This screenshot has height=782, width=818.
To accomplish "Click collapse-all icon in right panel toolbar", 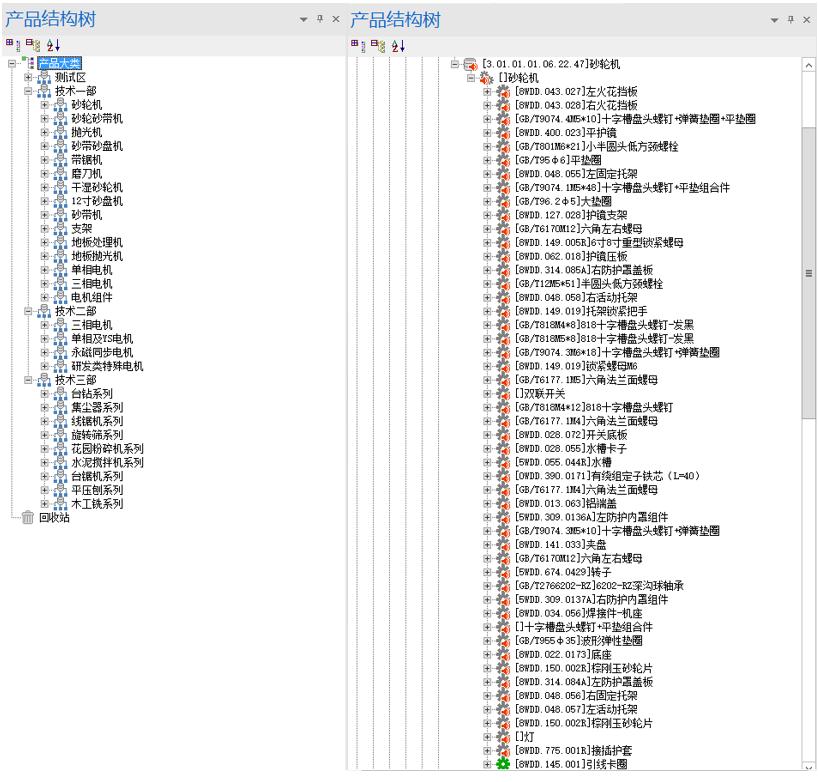I will click(x=378, y=46).
